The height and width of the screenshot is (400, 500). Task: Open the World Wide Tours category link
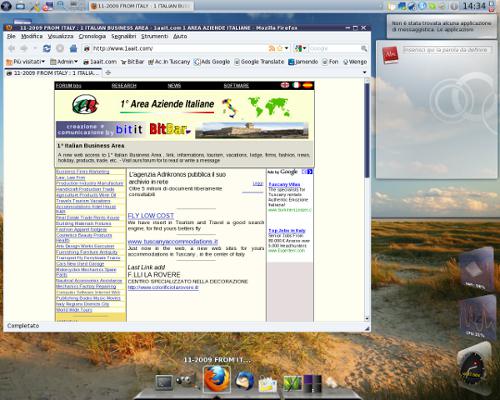point(74,310)
